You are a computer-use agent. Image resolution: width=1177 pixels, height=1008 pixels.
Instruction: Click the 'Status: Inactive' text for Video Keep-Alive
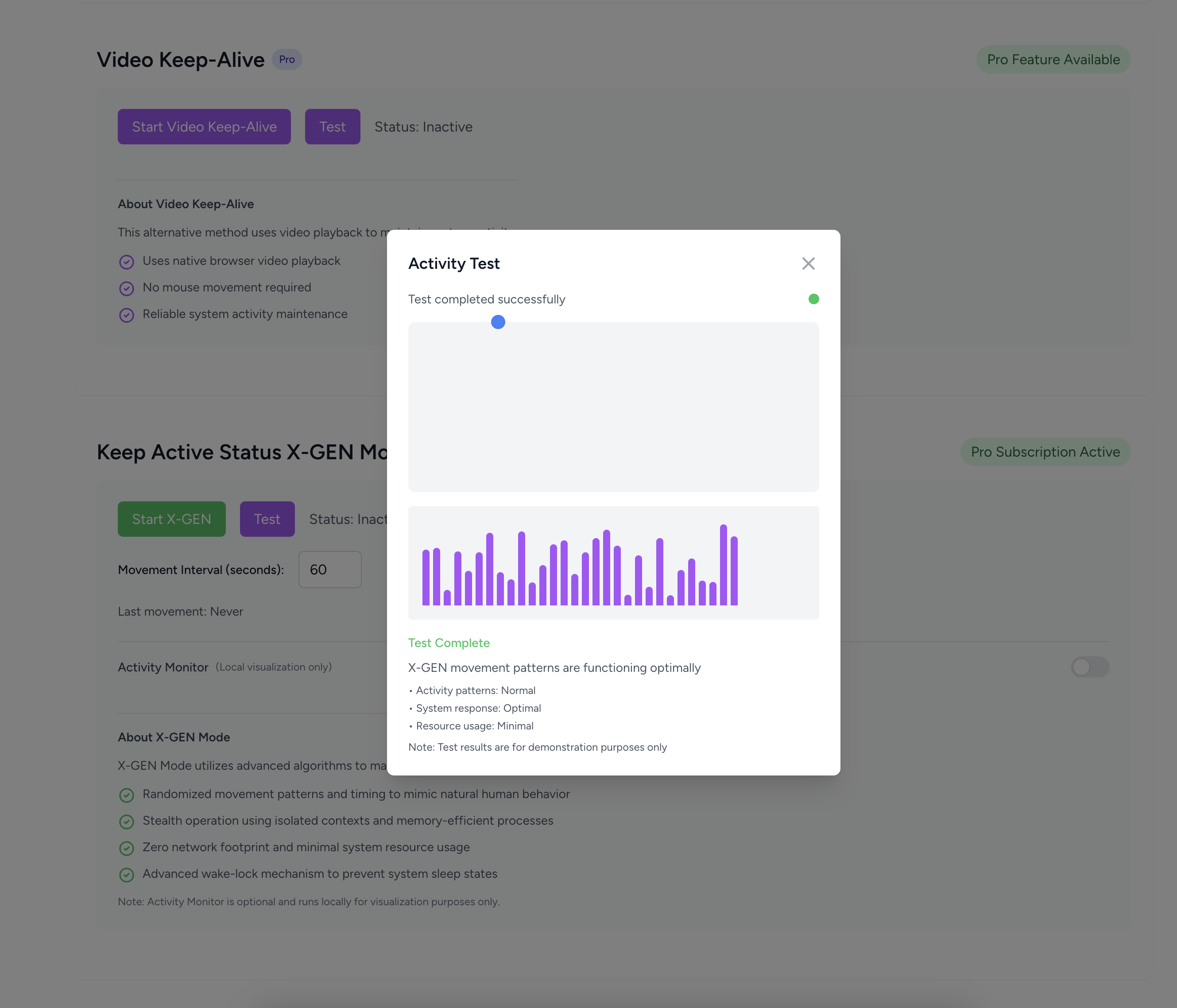point(423,127)
